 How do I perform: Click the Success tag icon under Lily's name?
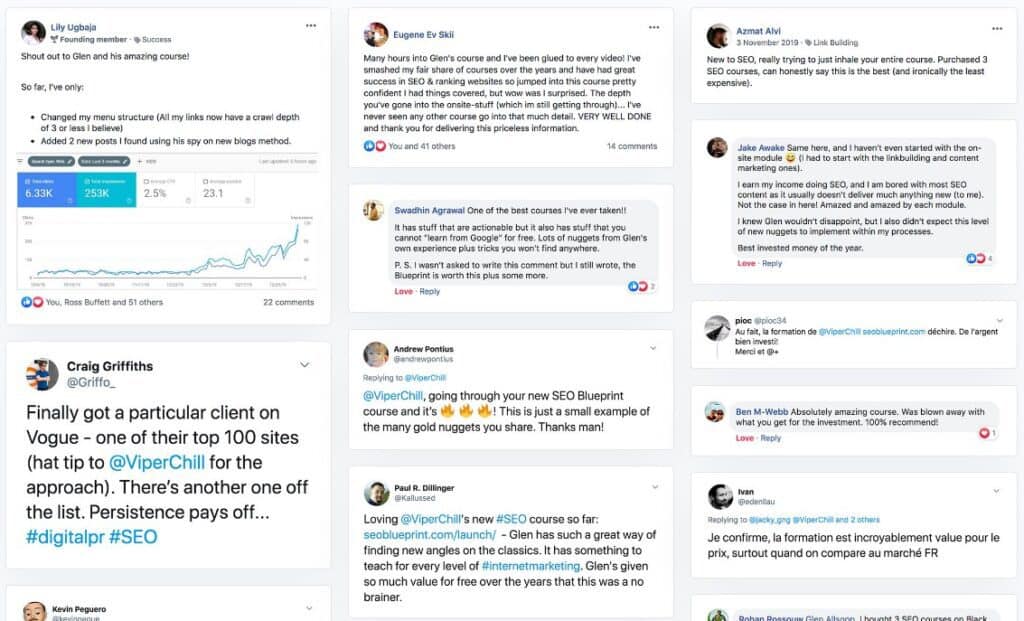tap(137, 39)
